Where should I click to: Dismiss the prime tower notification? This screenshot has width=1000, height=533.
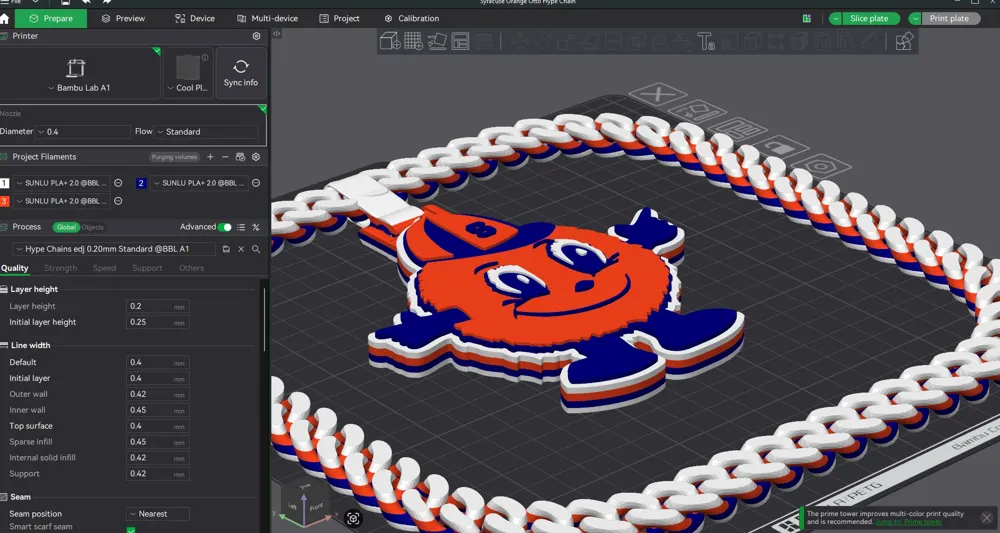point(987,518)
